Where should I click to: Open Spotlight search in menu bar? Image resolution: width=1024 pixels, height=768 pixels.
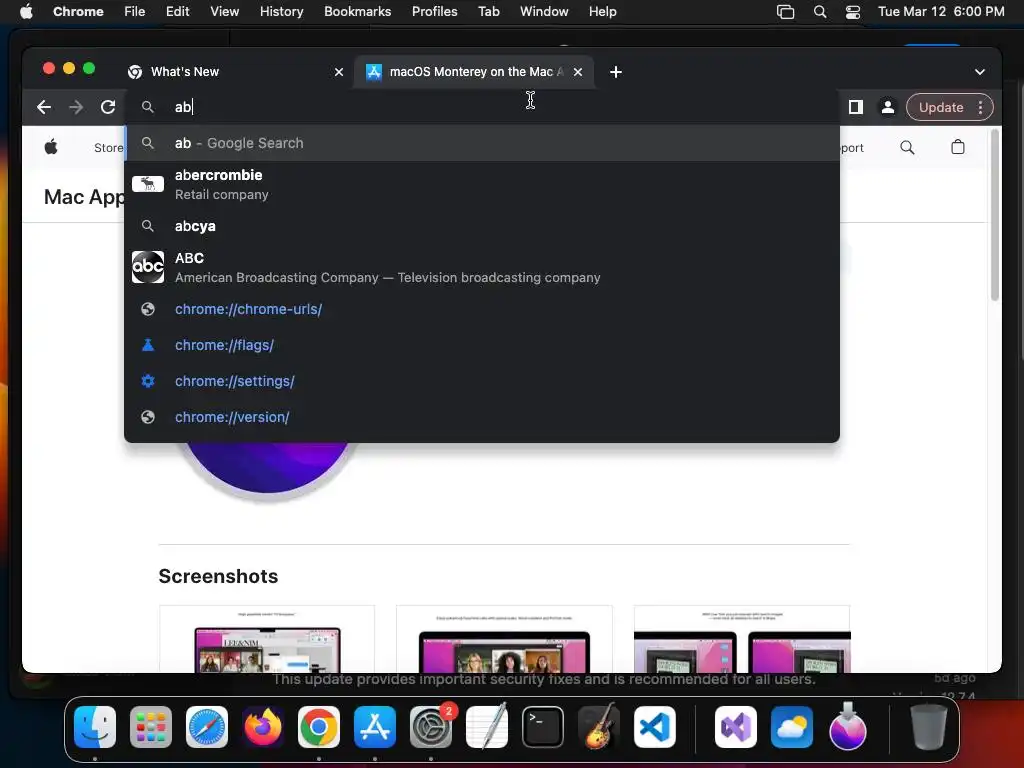click(820, 12)
